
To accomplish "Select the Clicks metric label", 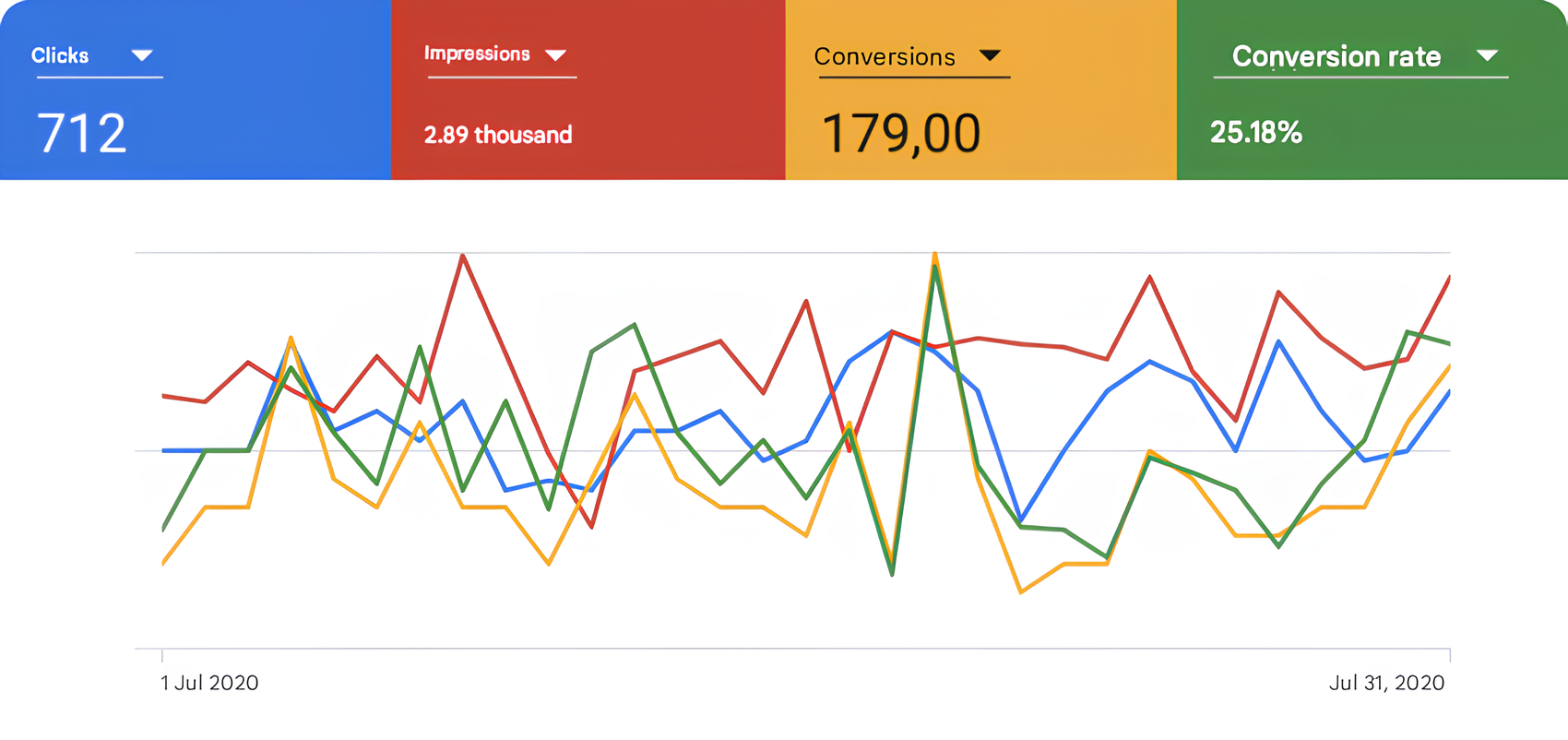I will (x=60, y=55).
